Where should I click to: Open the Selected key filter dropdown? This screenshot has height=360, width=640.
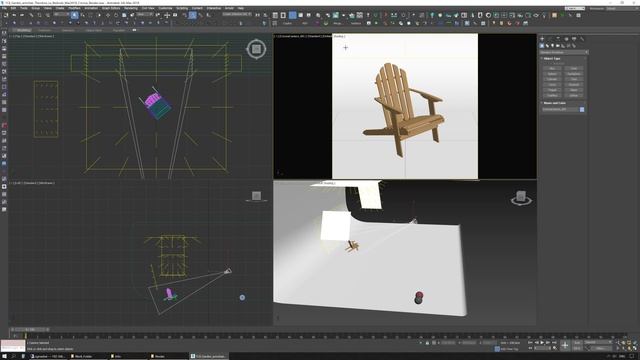(598, 342)
